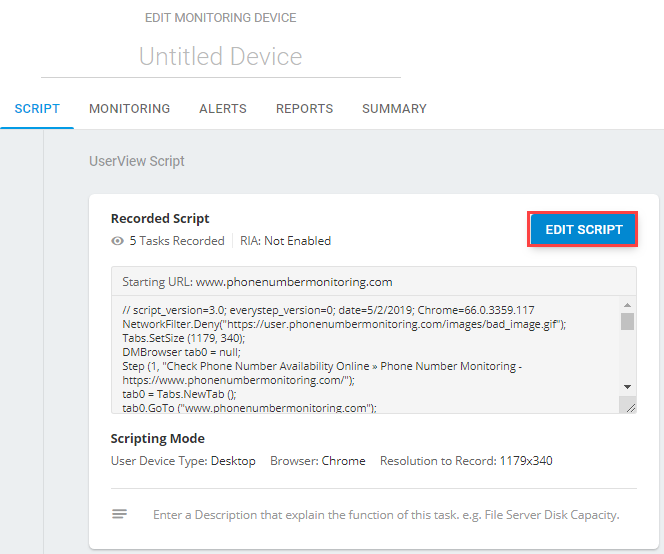This screenshot has width=664, height=554.
Task: View the Summary tab
Action: (x=394, y=109)
